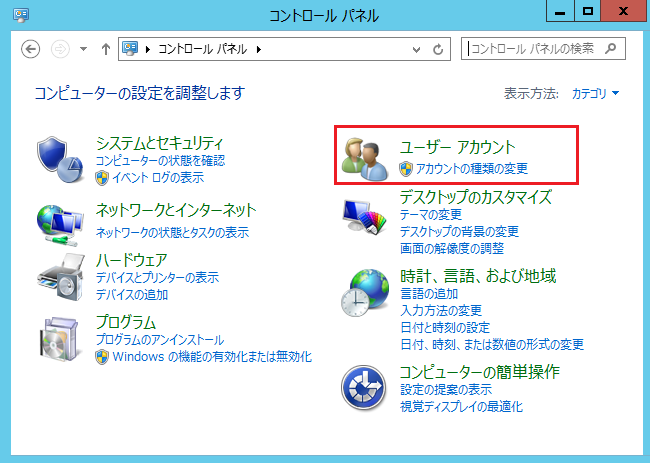
Task: Click the refresh button in address bar
Action: click(x=438, y=49)
